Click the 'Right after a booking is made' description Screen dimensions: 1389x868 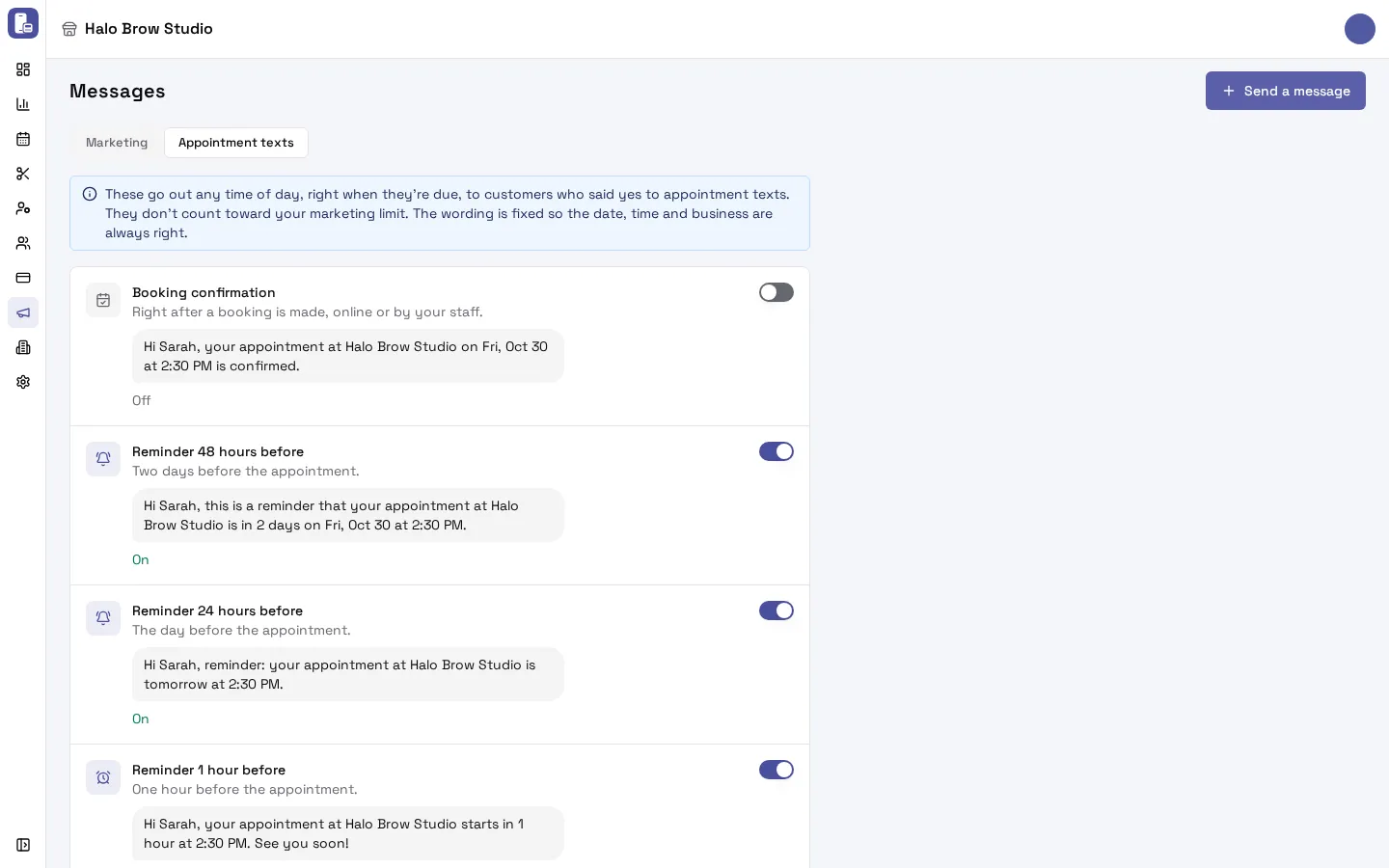(308, 312)
